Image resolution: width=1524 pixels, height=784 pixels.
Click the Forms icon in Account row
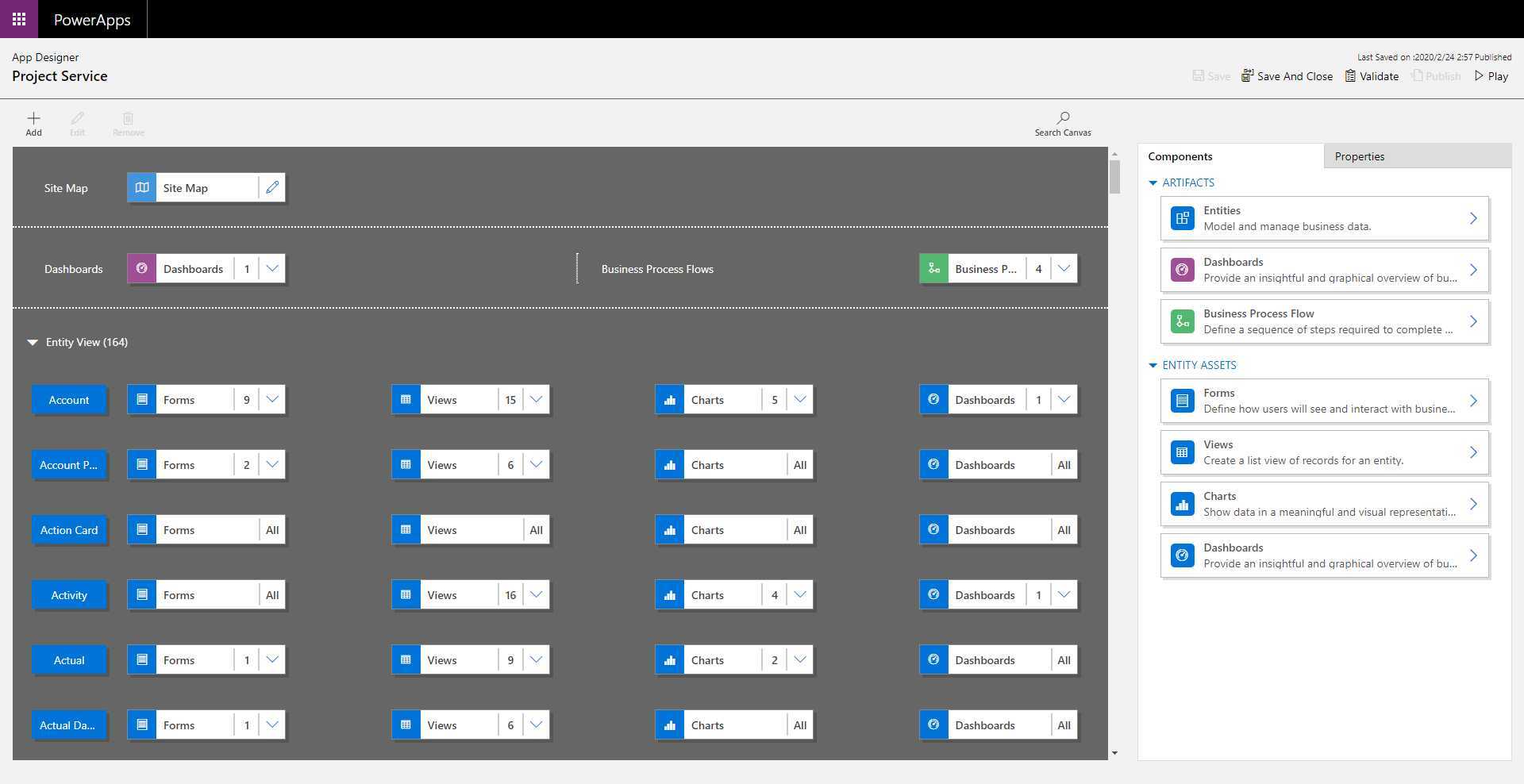[142, 400]
